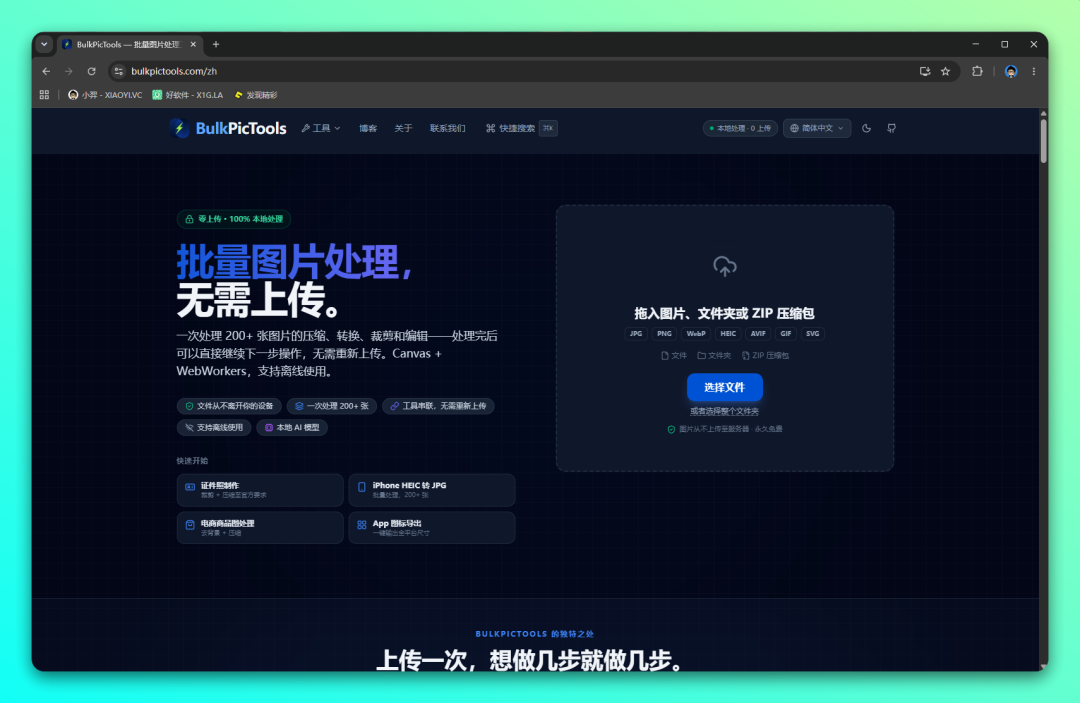
Task: Select the JPG format tag
Action: click(636, 333)
